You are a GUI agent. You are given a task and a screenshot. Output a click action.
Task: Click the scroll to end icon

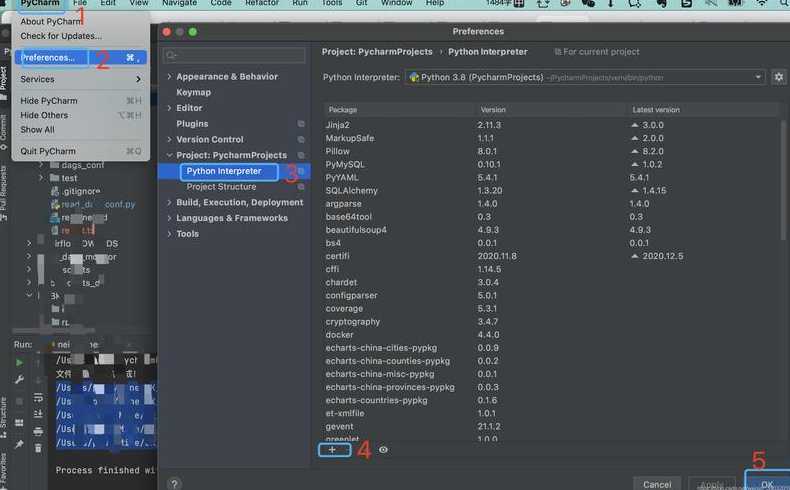click(x=38, y=414)
